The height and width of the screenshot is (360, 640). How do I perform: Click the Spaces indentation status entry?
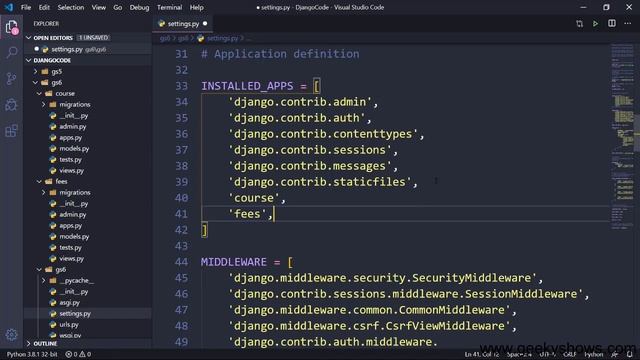click(x=519, y=354)
